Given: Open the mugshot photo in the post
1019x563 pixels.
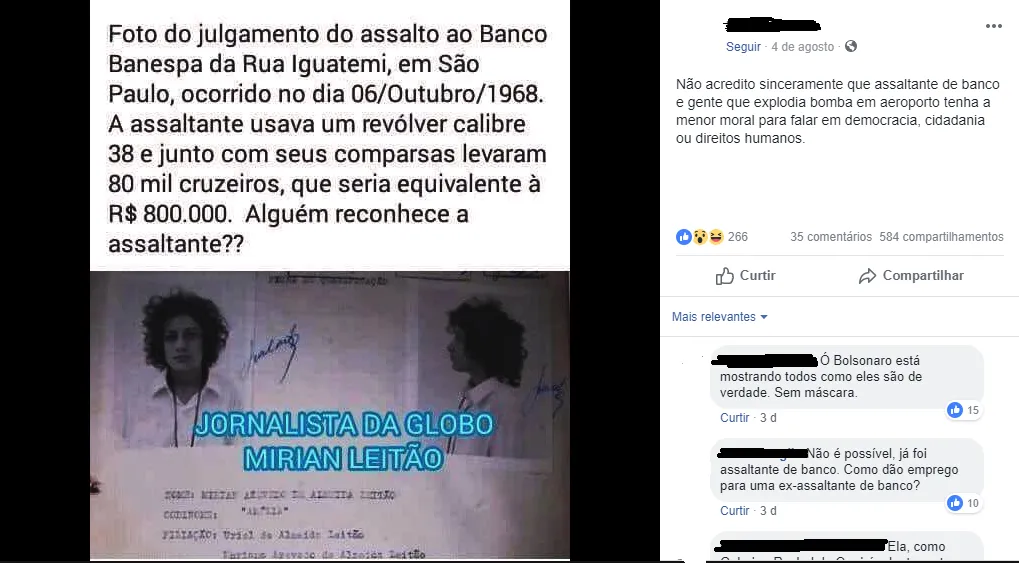Looking at the screenshot, I should 329,415.
